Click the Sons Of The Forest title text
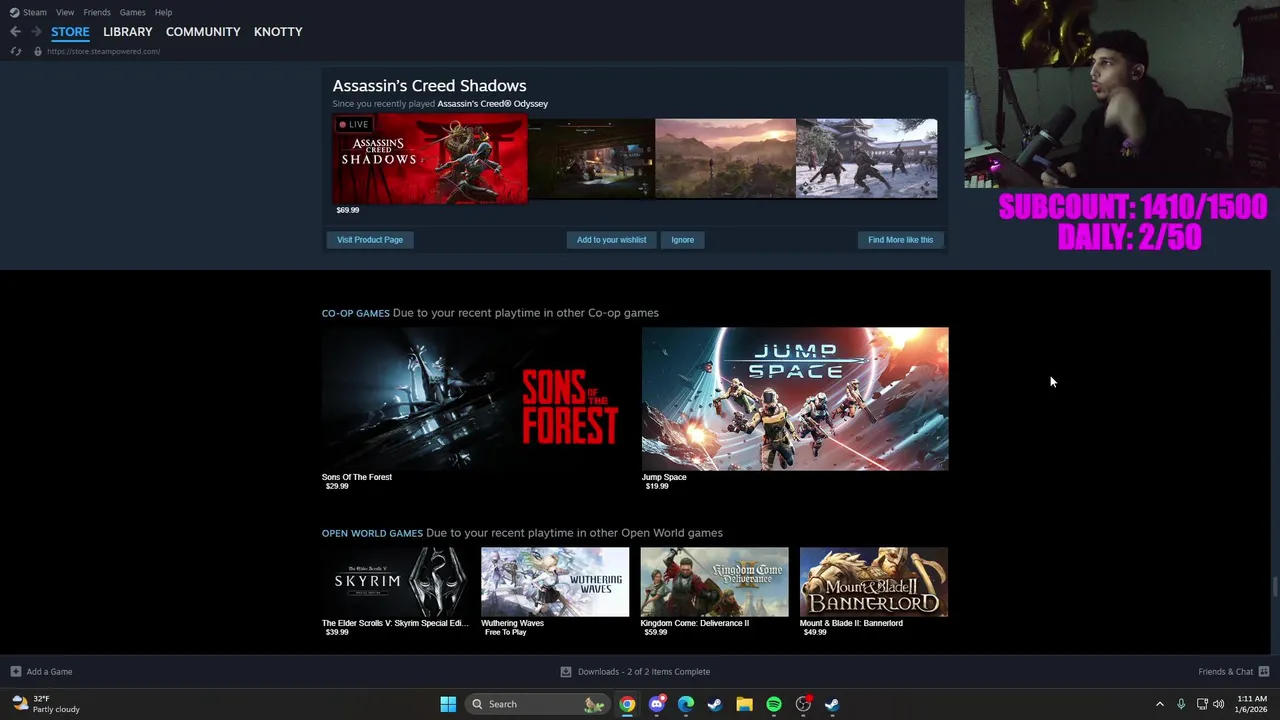 (x=357, y=477)
